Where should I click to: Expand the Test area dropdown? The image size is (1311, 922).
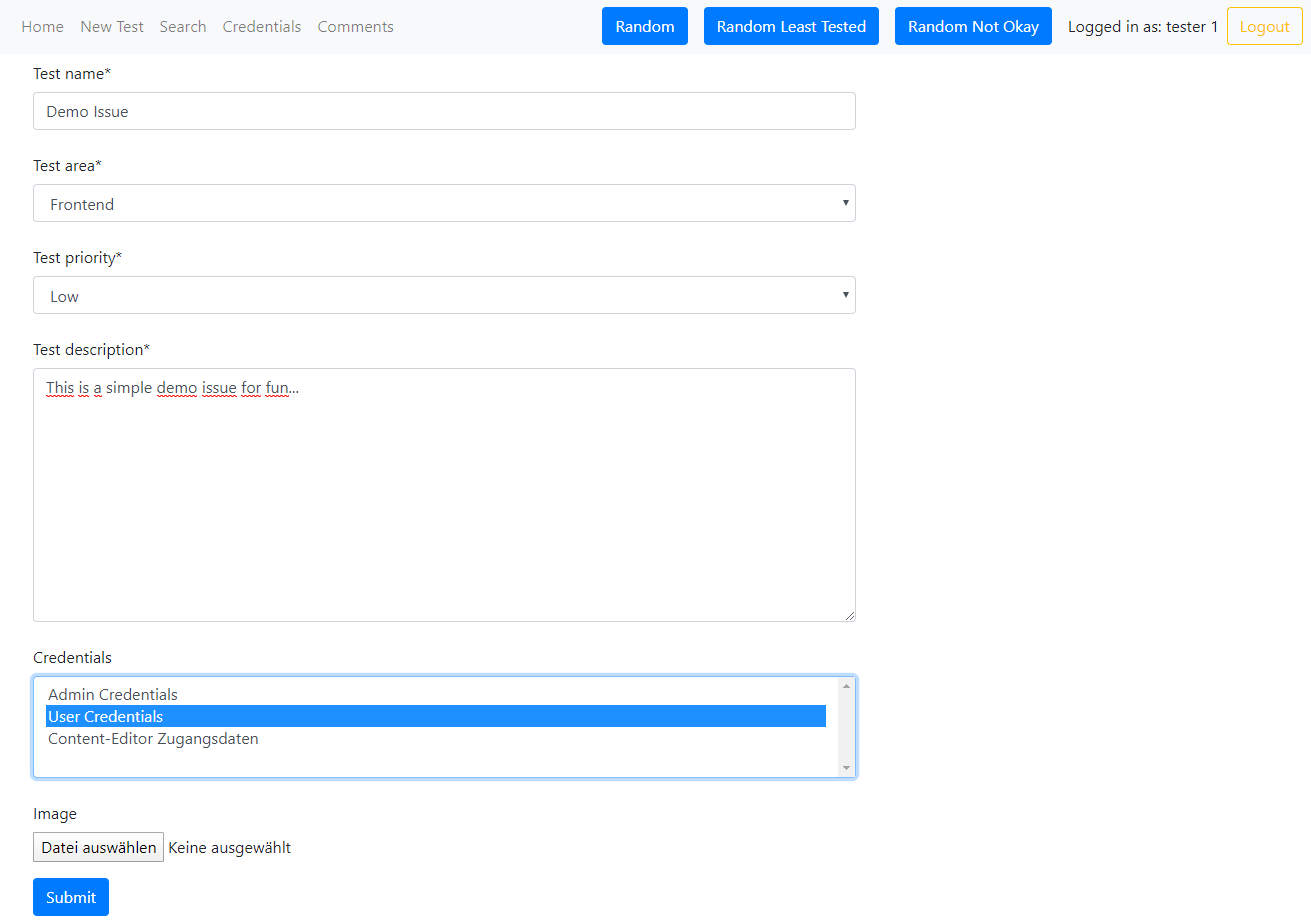tap(444, 204)
